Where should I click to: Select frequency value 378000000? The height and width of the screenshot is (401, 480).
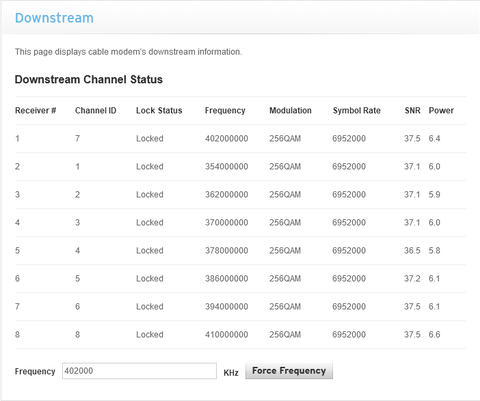pos(226,250)
